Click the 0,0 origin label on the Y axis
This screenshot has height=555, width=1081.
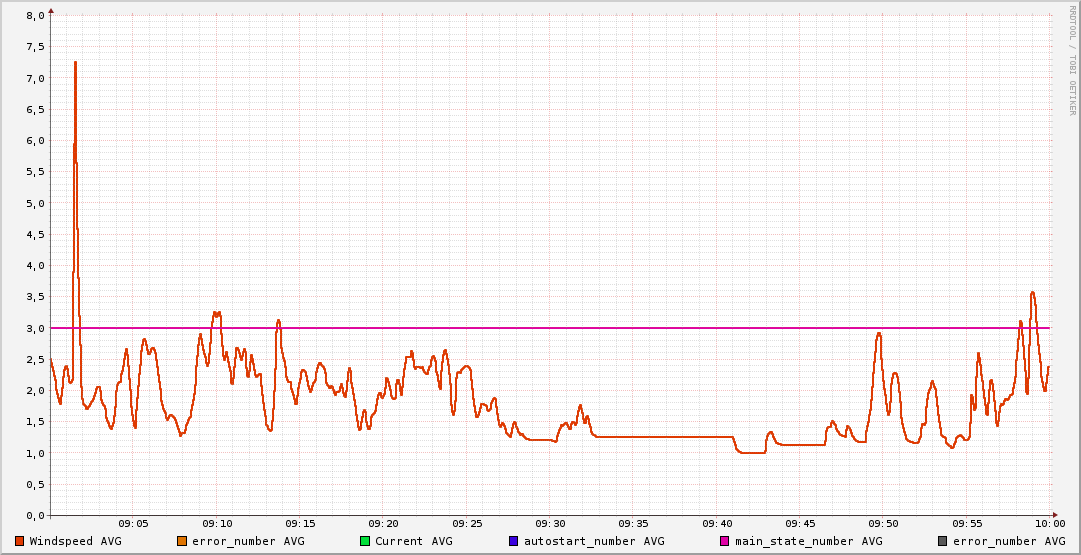pos(34,516)
